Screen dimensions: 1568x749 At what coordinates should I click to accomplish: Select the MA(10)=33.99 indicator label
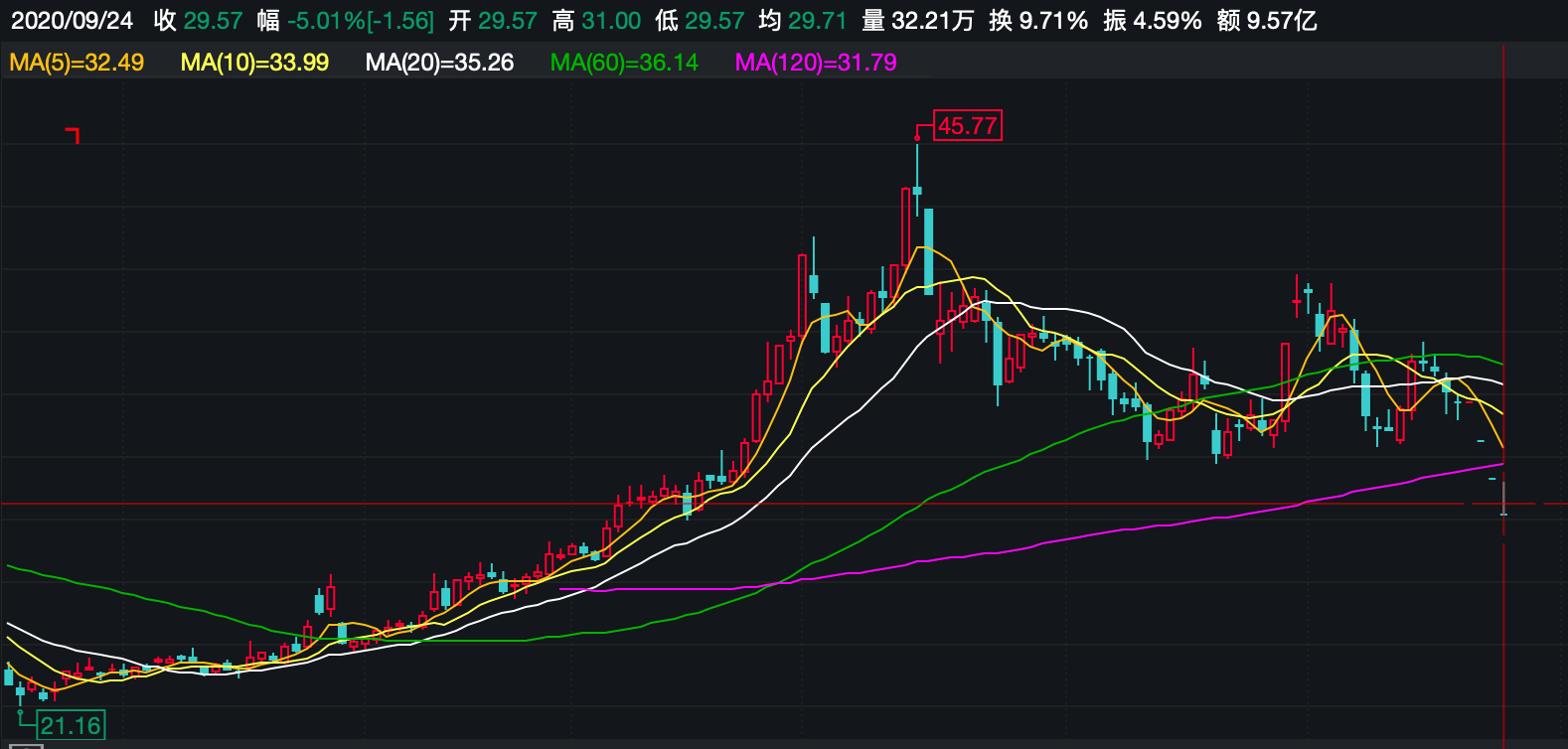click(254, 63)
